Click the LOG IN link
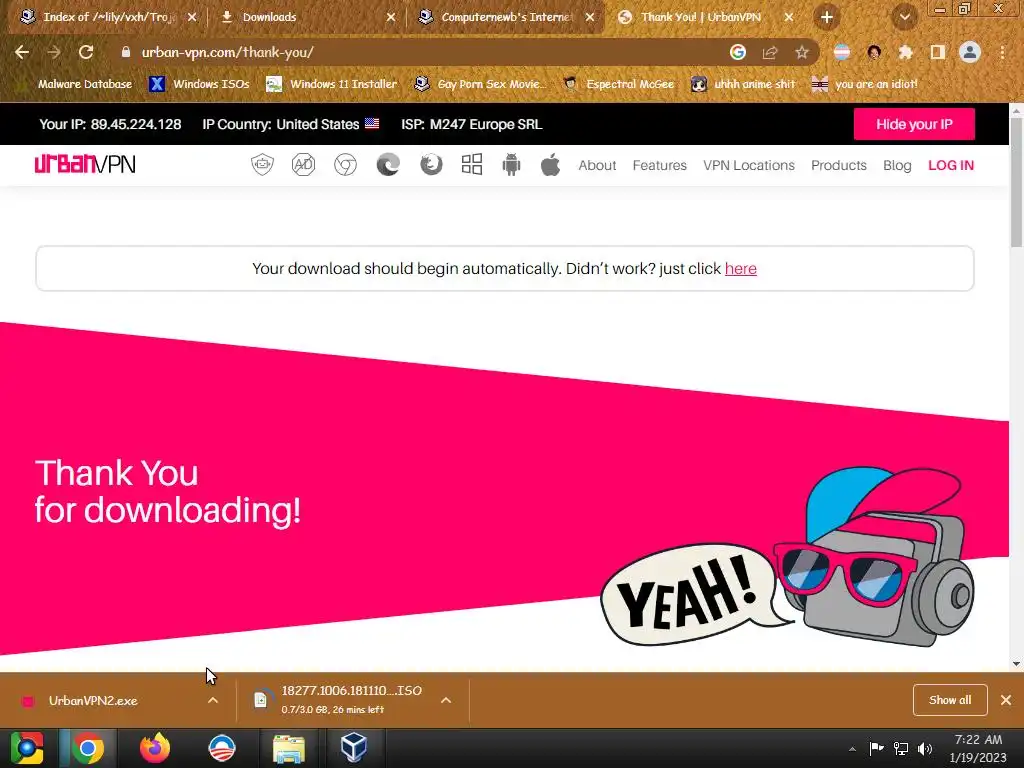Screen dimensions: 1024x768 [x=951, y=165]
